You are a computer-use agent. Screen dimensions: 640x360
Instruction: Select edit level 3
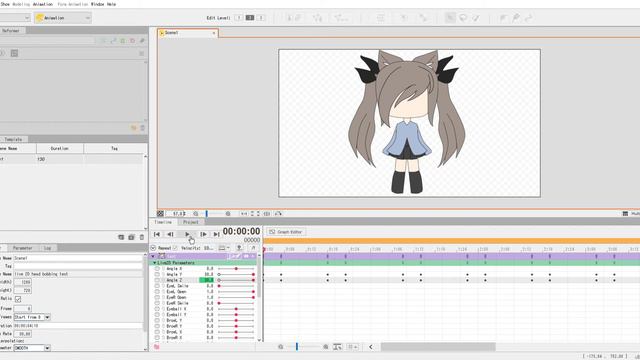pos(261,18)
